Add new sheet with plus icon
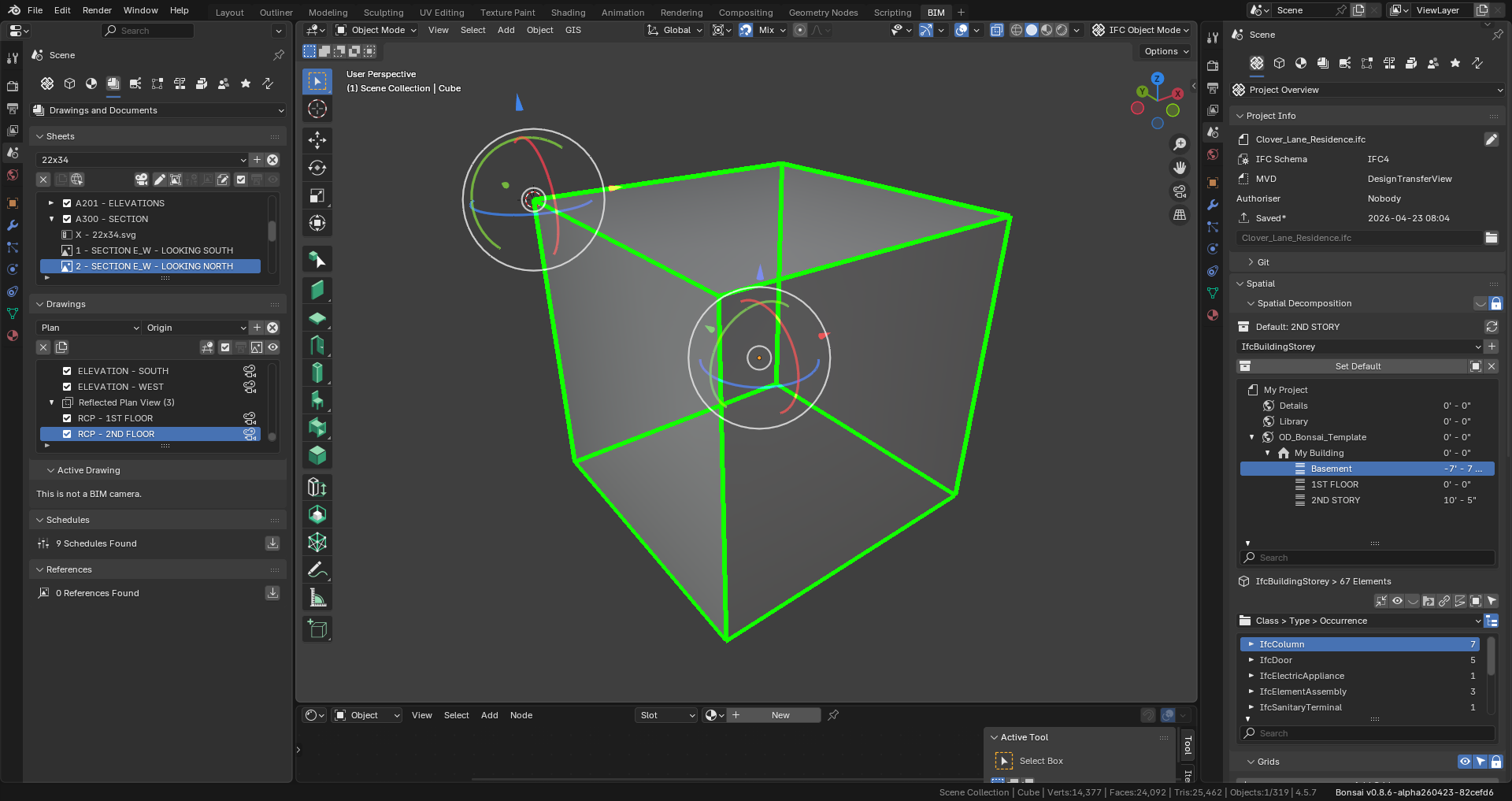The width and height of the screenshot is (1512, 801). 257,160
